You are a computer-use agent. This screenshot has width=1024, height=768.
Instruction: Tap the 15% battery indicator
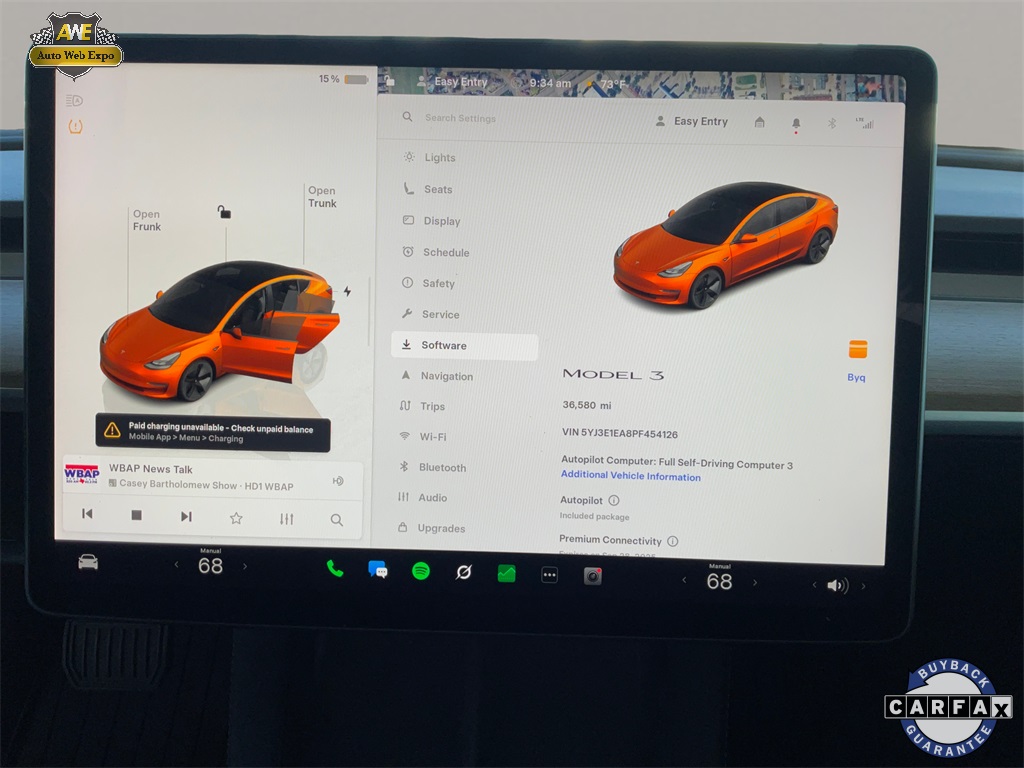pos(344,79)
